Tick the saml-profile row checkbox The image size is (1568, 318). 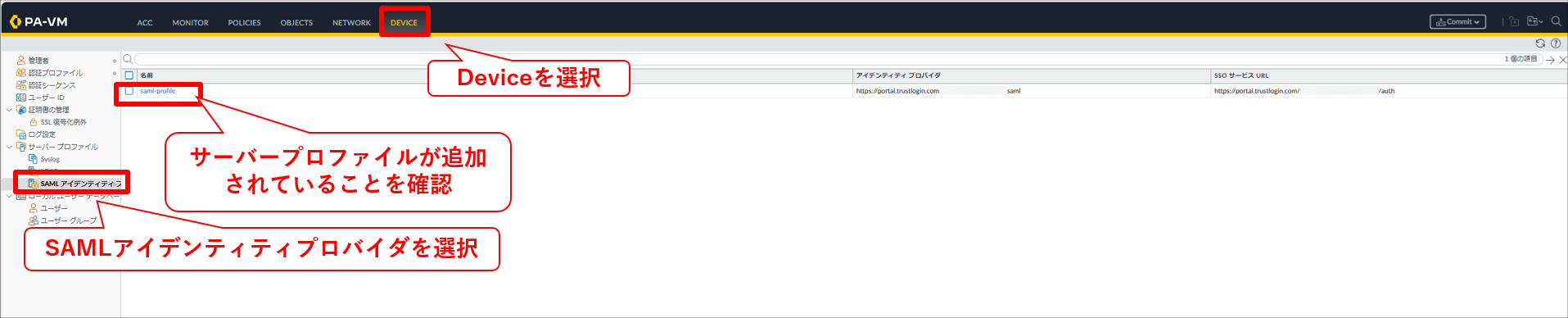pyautogui.click(x=129, y=91)
